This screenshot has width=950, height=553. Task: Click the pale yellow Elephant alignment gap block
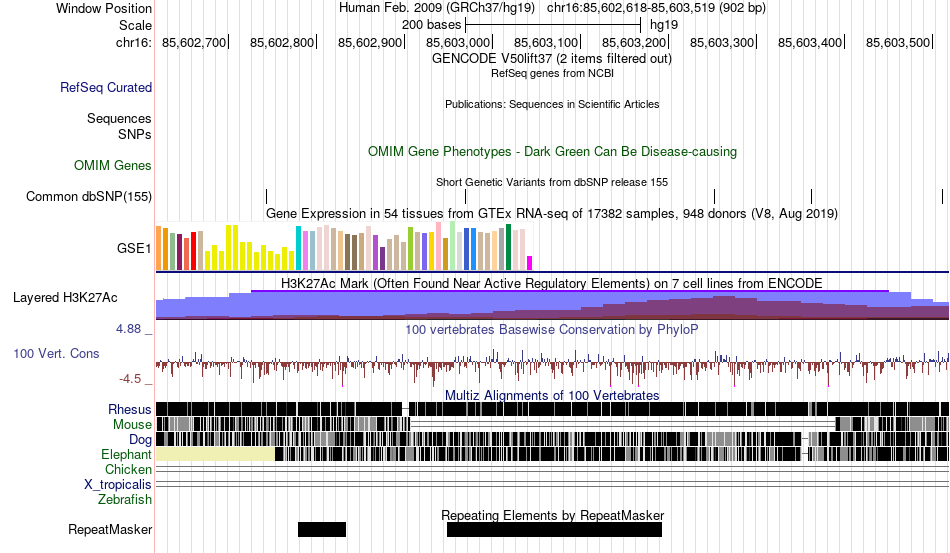(x=215, y=454)
